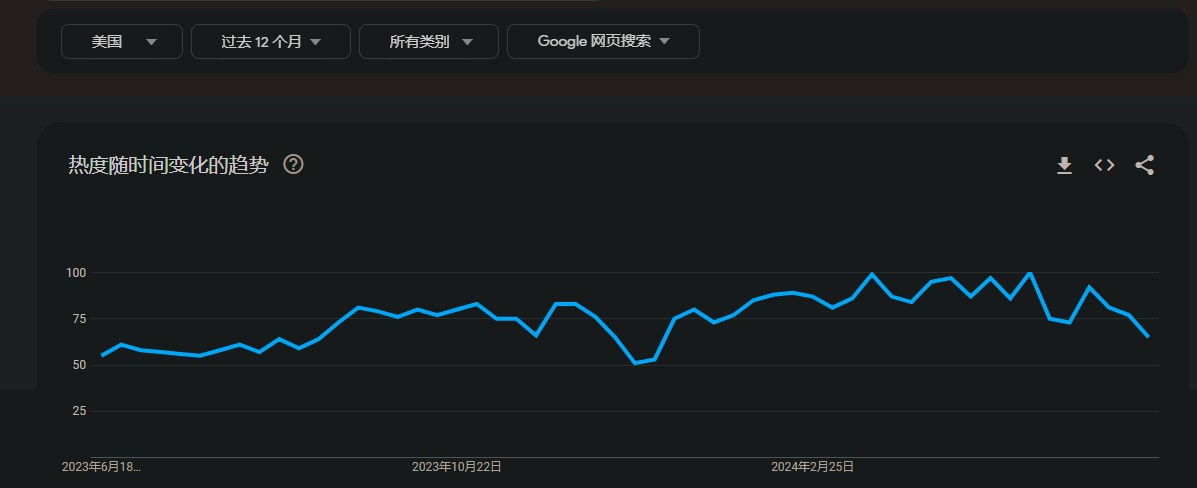Share the interest over time chart

[1145, 165]
